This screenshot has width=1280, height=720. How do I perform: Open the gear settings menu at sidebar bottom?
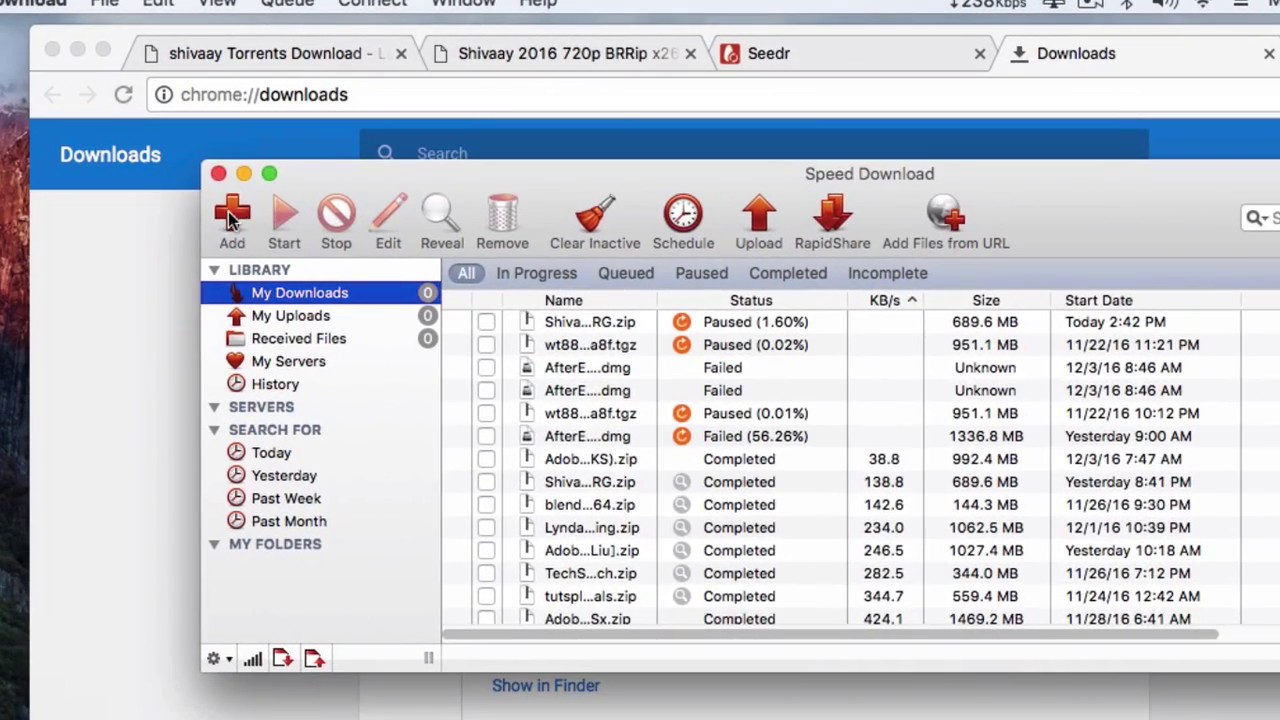point(218,658)
